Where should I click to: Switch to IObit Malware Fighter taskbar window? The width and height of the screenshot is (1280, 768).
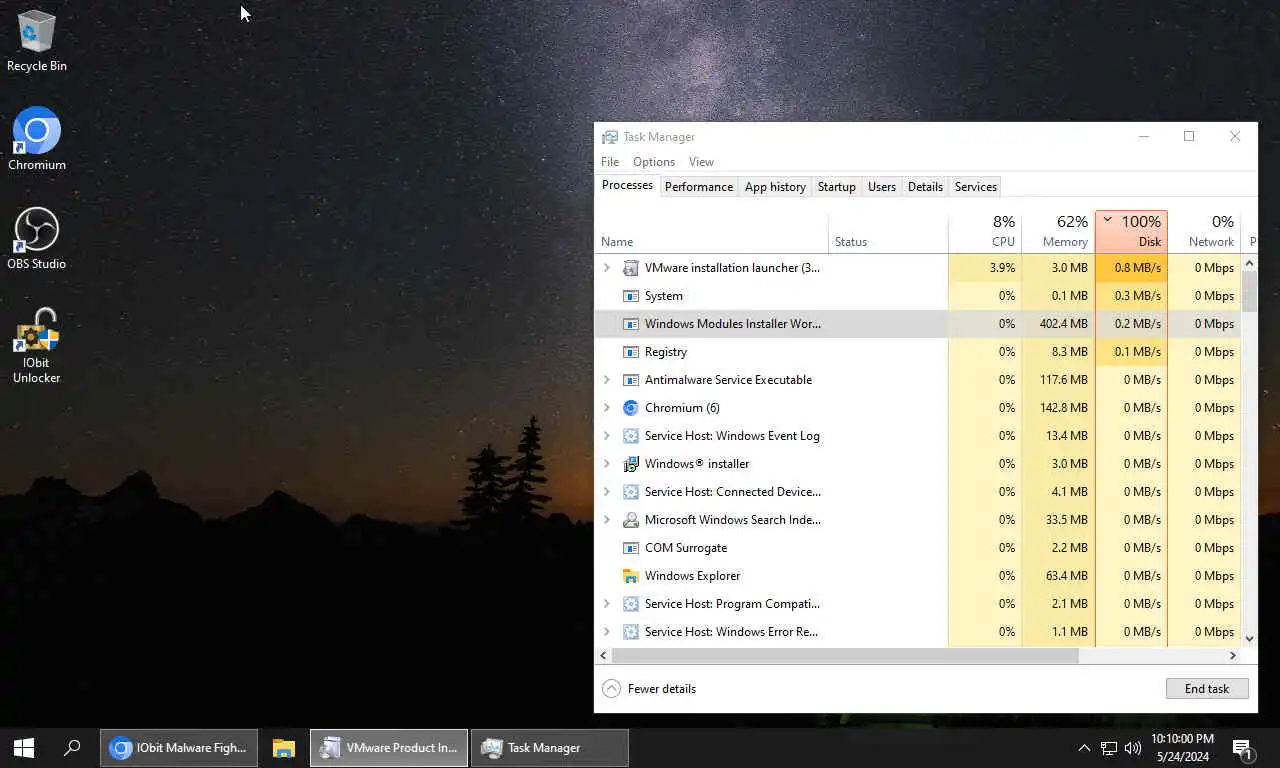(x=180, y=748)
